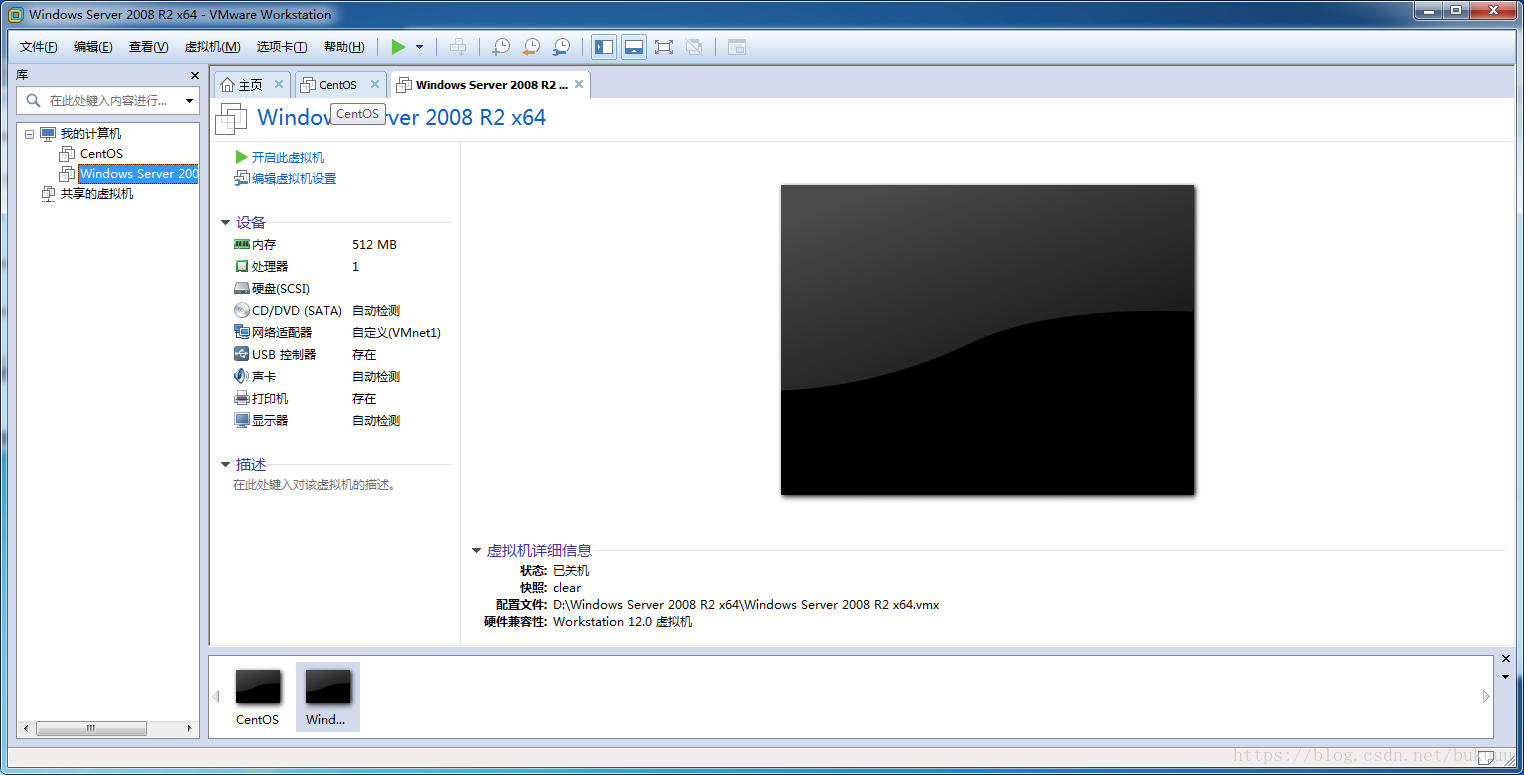Collapse the 我的计算机 tree node

(x=29, y=134)
